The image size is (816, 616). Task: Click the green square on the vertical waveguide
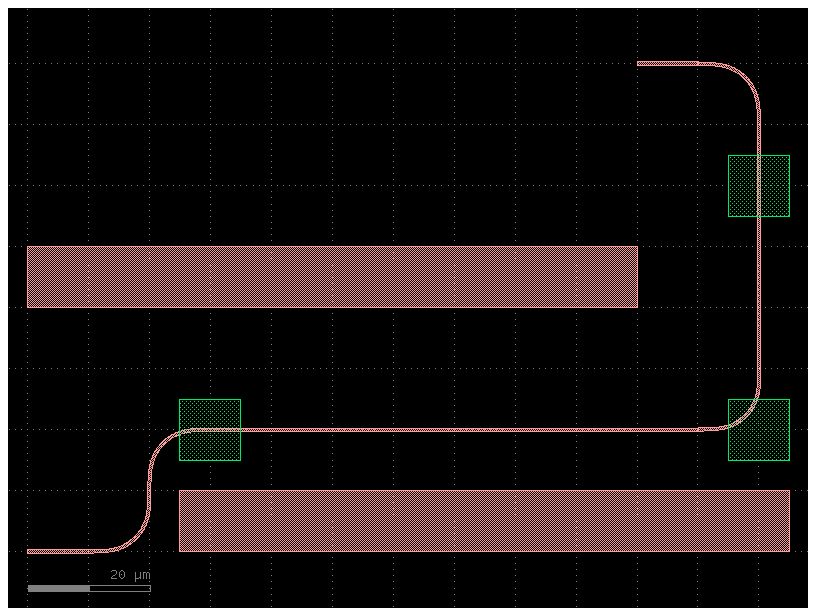pyautogui.click(x=758, y=185)
